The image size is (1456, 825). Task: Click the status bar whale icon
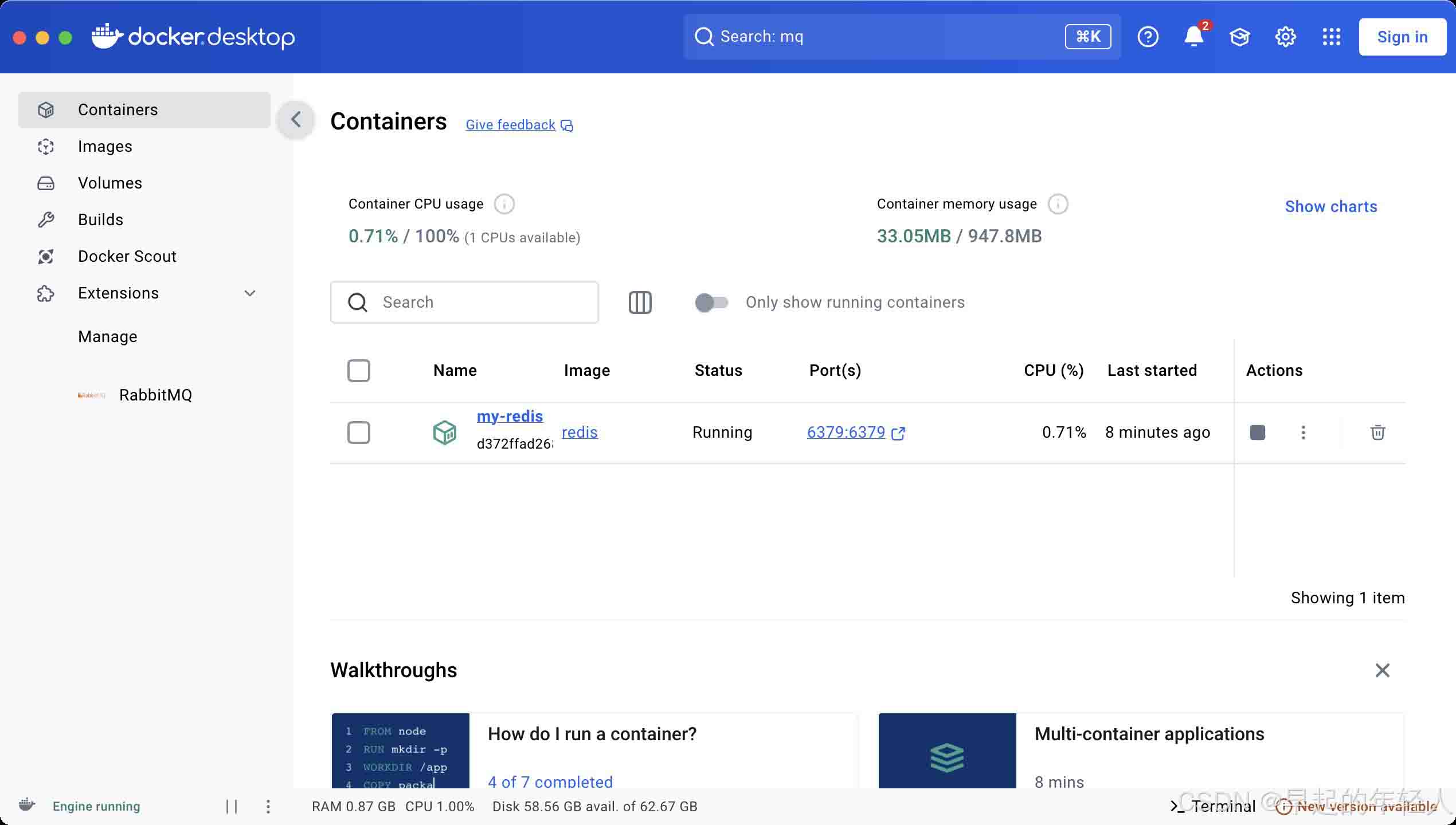26,804
